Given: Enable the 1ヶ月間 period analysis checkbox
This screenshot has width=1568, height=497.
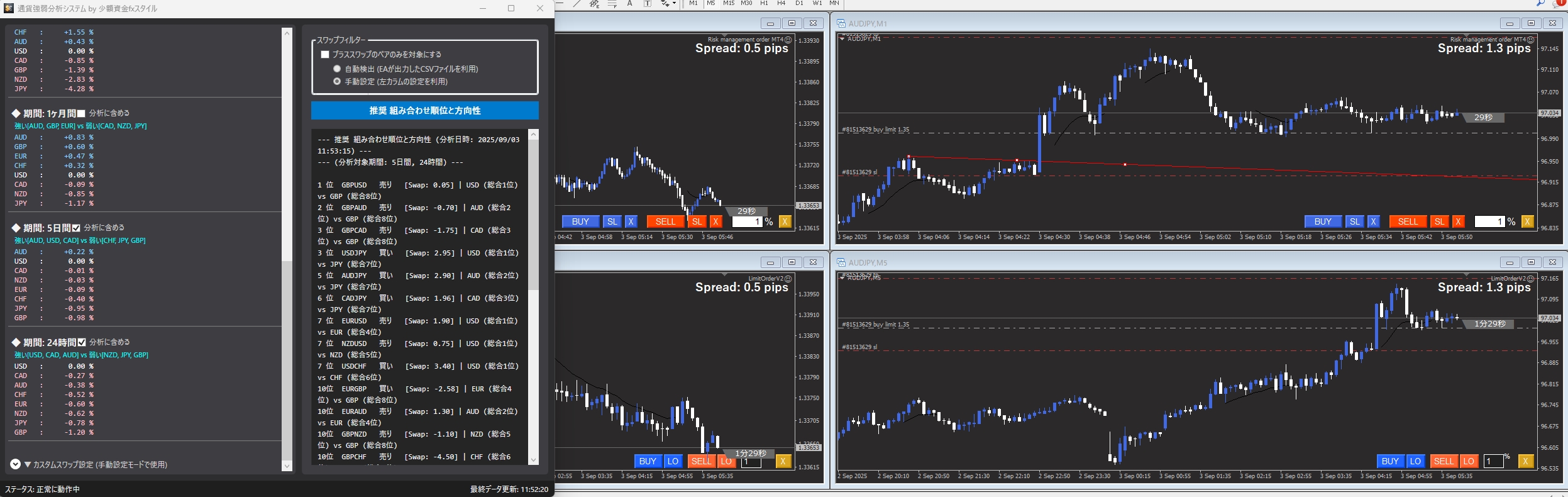Looking at the screenshot, I should point(81,114).
